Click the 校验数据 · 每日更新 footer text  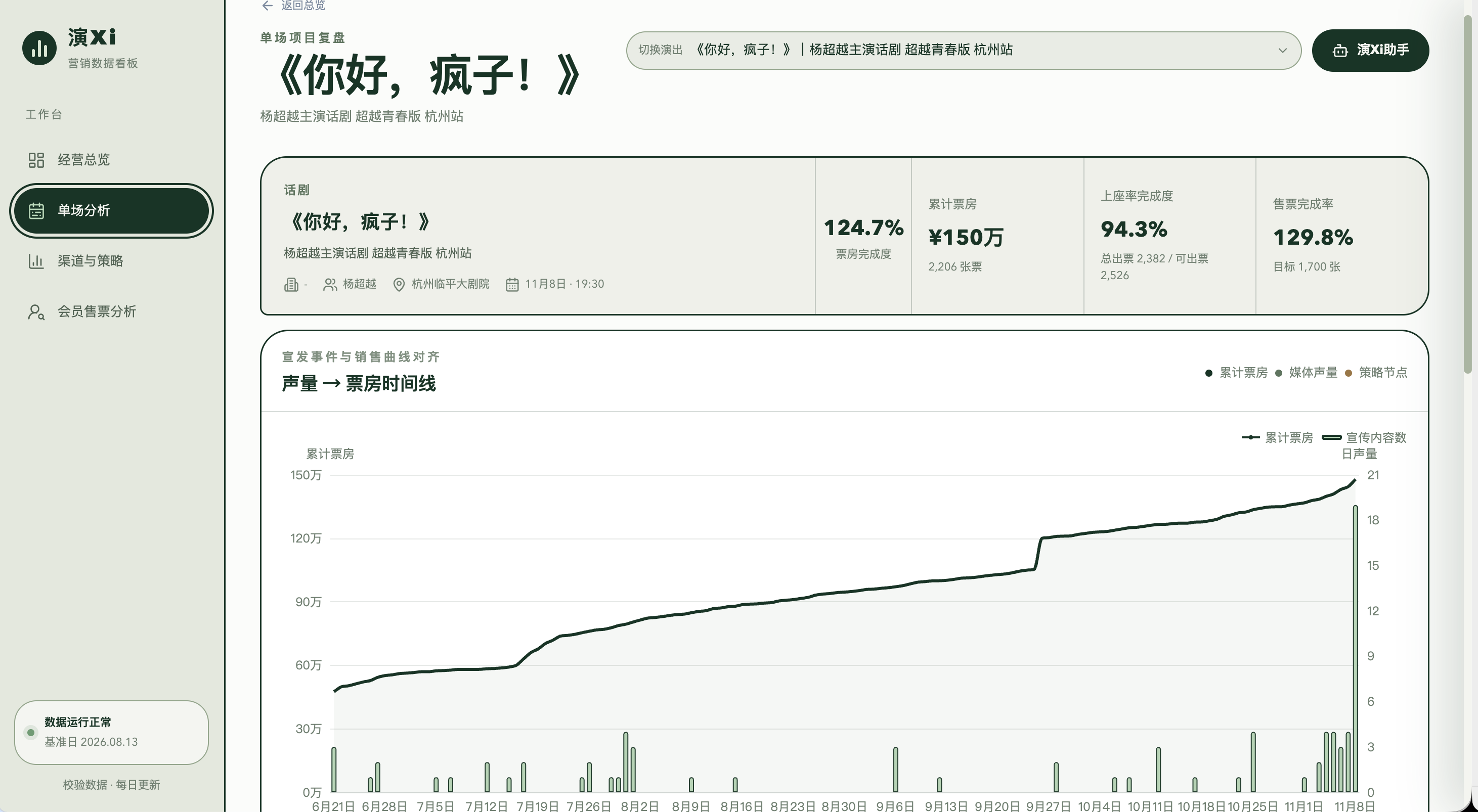111,785
